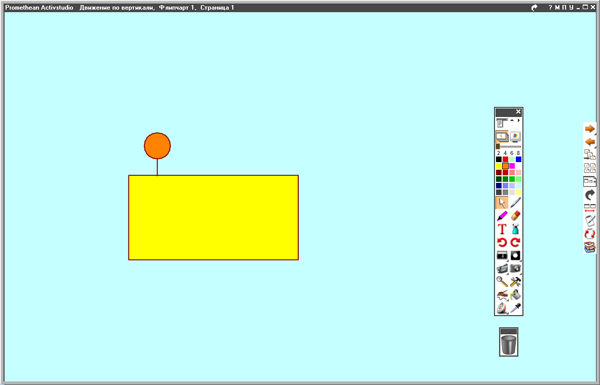Click the edit page pencil icon
This screenshot has height=385, width=600.
point(590,221)
